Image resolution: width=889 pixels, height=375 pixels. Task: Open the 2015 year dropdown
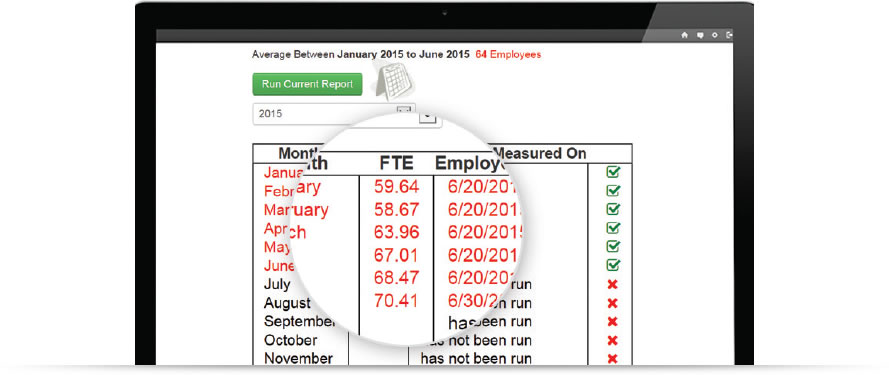(x=333, y=113)
